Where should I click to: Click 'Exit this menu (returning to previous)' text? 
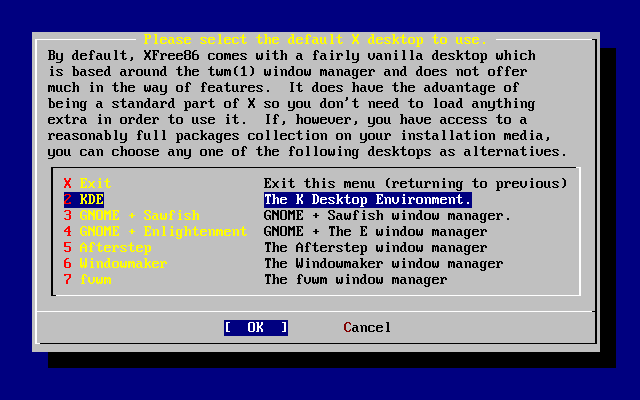[415, 184]
